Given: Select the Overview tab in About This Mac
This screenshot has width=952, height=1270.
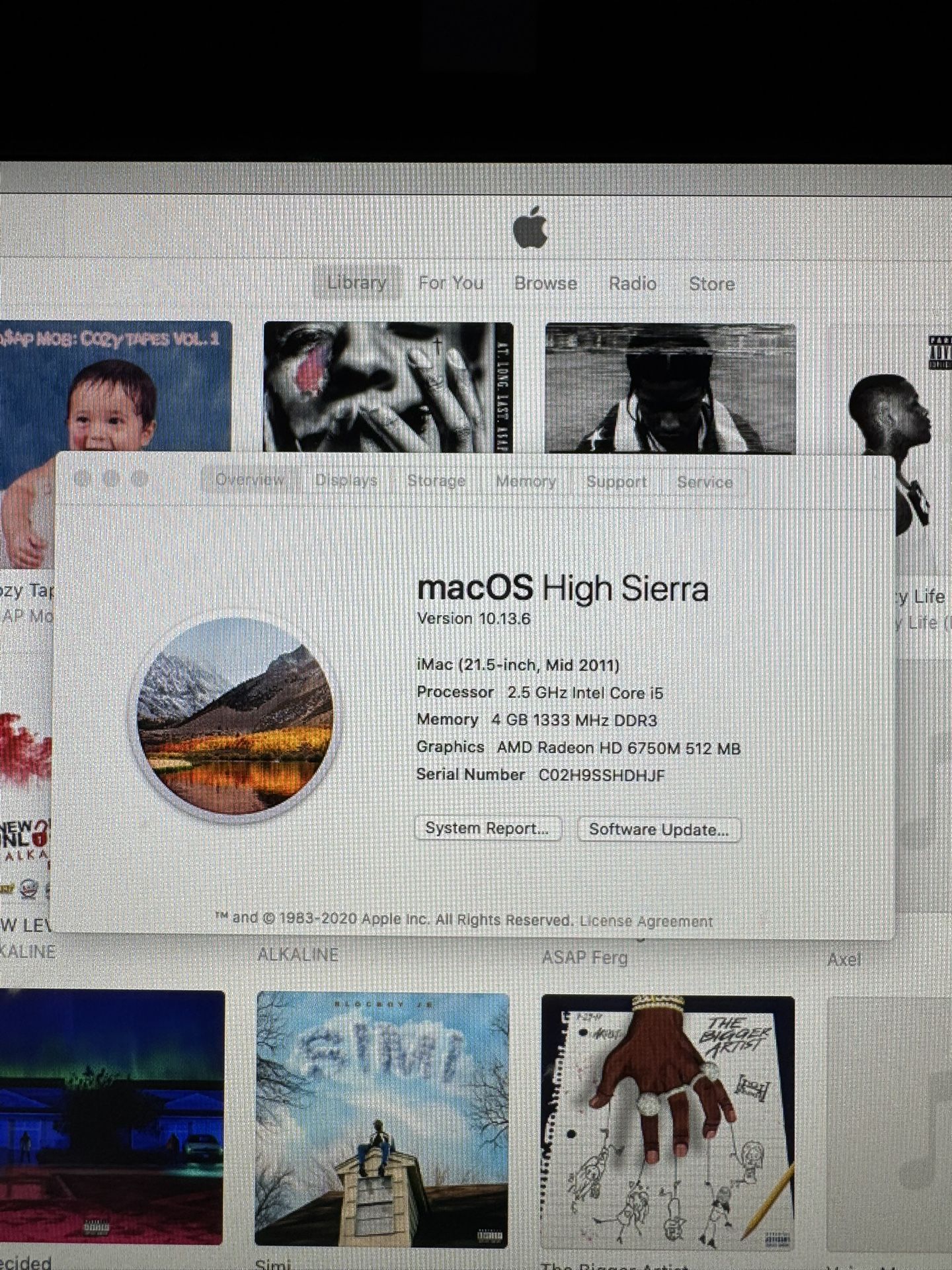Looking at the screenshot, I should (x=250, y=480).
